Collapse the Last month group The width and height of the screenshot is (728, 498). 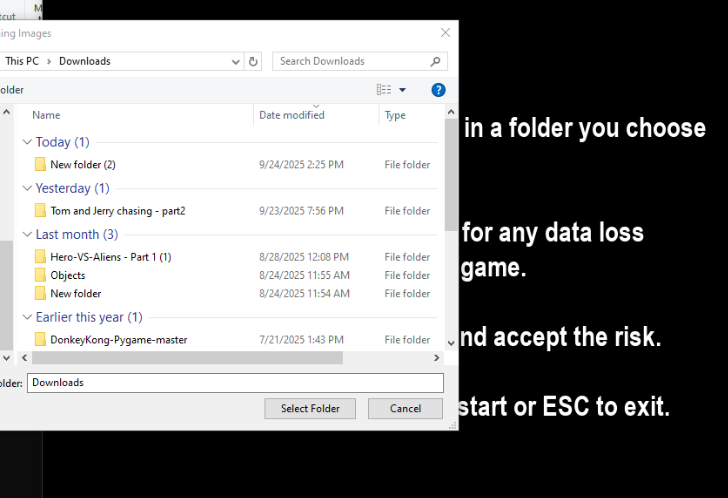coord(27,234)
